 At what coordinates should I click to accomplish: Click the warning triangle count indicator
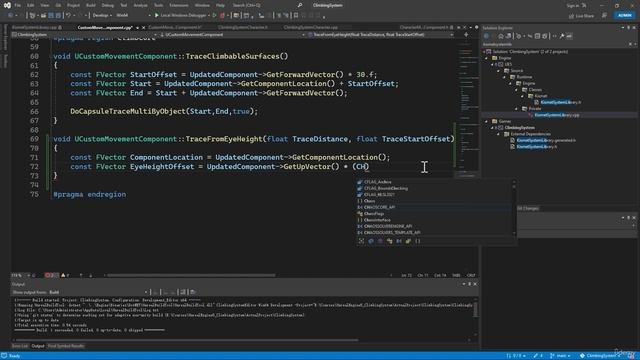[65, 276]
